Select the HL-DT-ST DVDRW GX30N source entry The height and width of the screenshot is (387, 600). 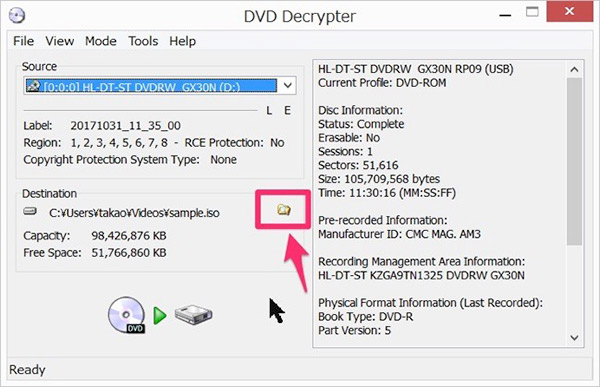click(x=152, y=86)
